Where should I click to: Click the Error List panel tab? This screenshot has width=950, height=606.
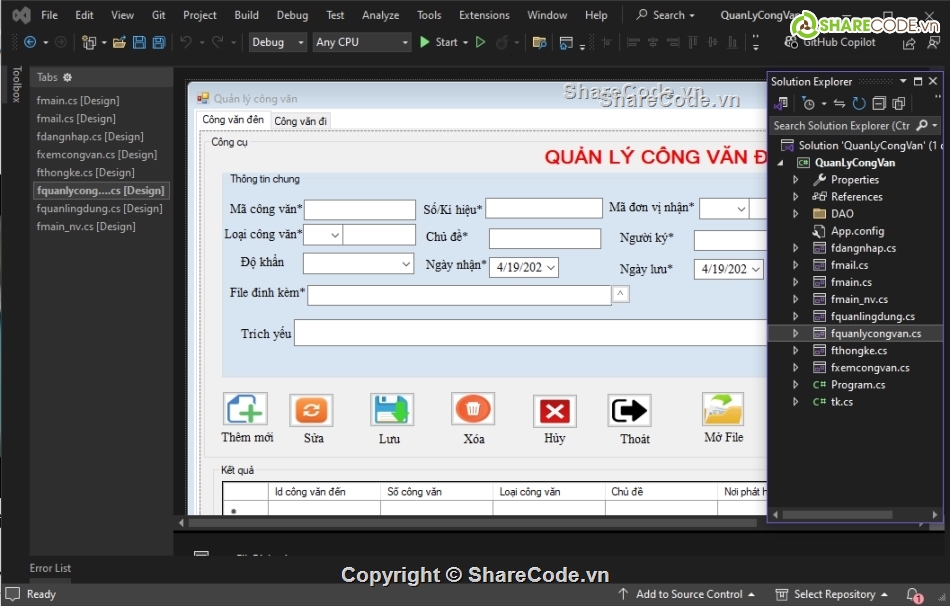tap(50, 568)
